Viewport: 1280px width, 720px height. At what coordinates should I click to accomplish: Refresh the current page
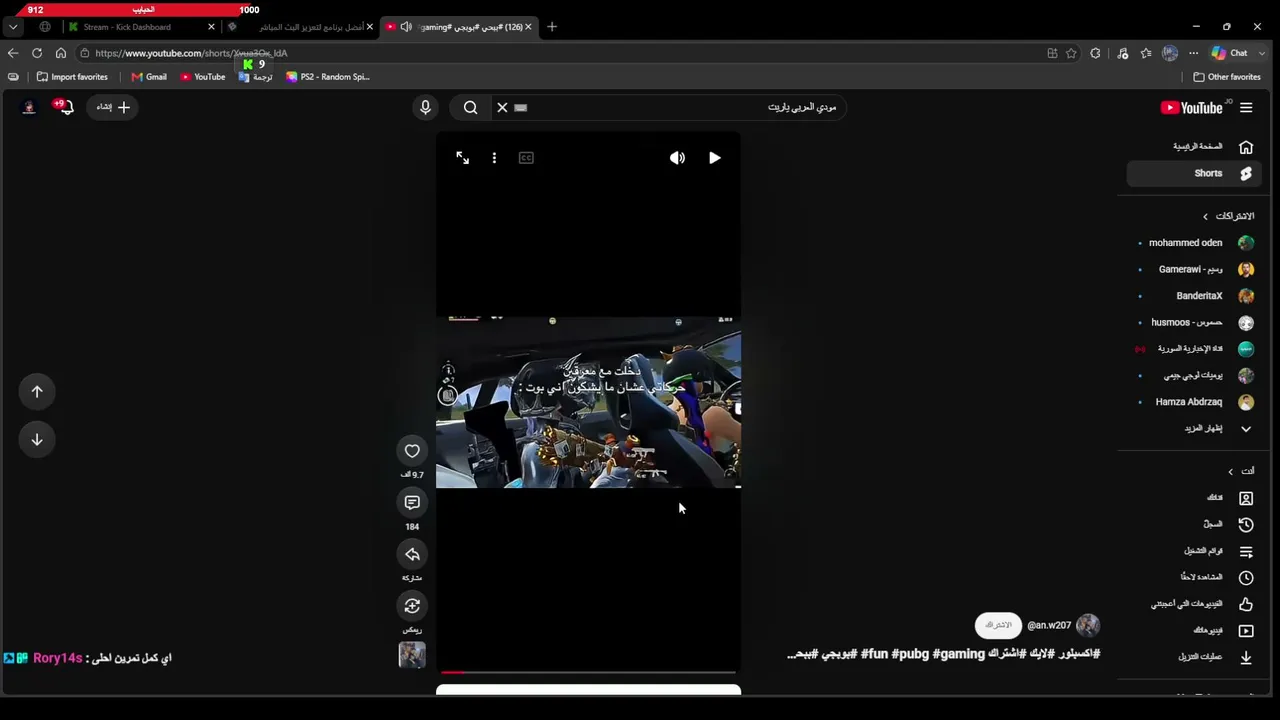[37, 53]
